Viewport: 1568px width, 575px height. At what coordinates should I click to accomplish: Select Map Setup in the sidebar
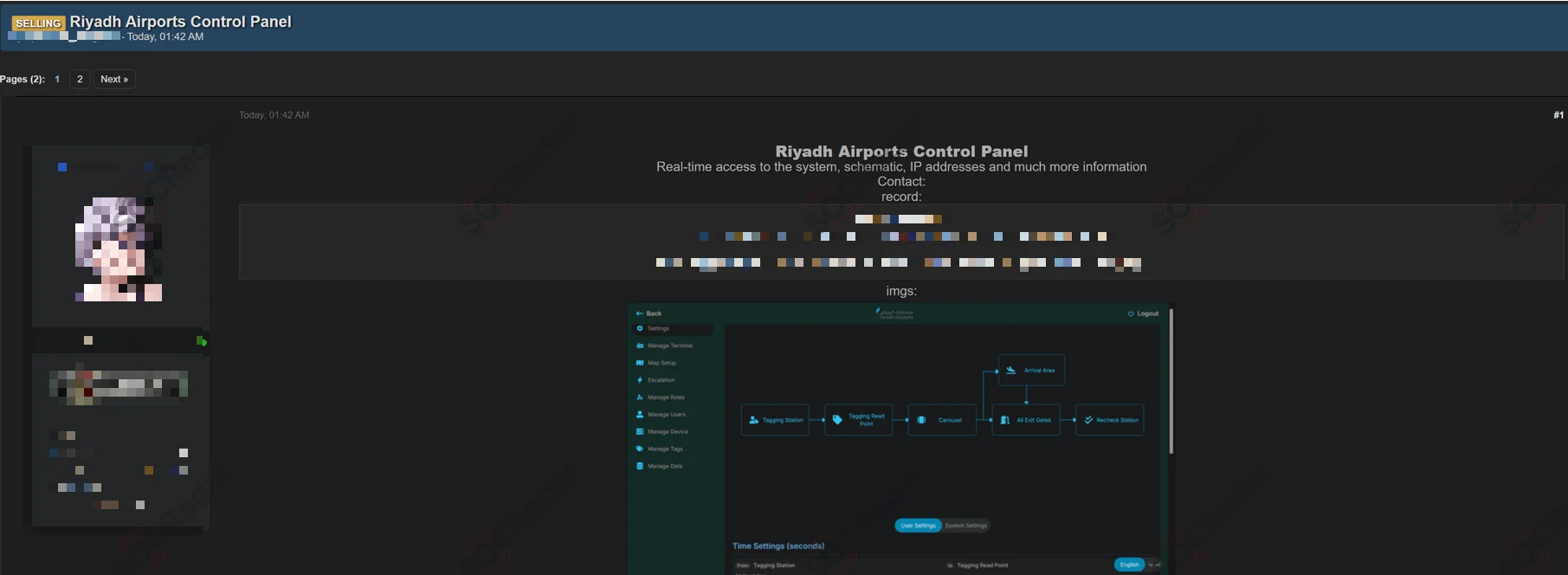click(x=661, y=363)
